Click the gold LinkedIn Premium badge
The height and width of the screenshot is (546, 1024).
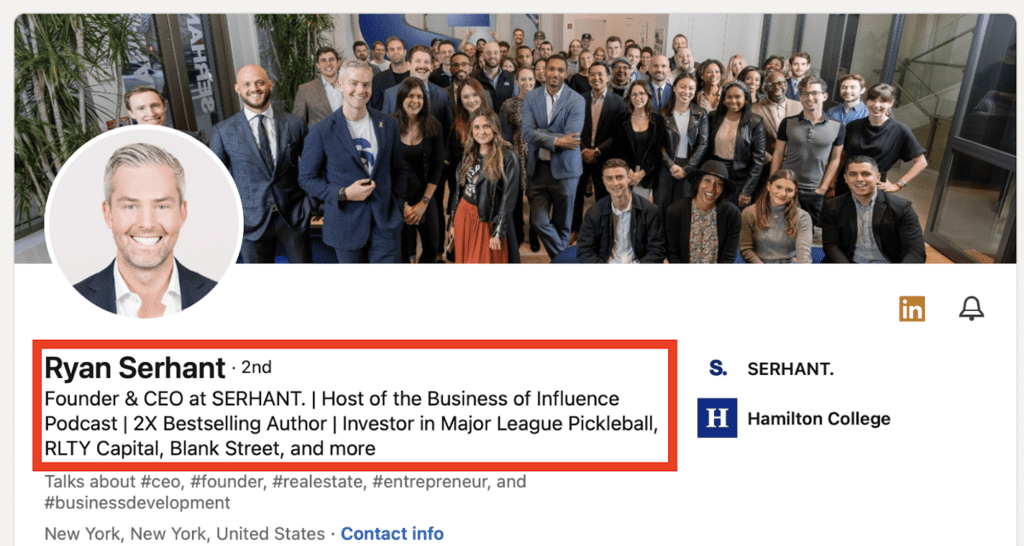coord(911,310)
